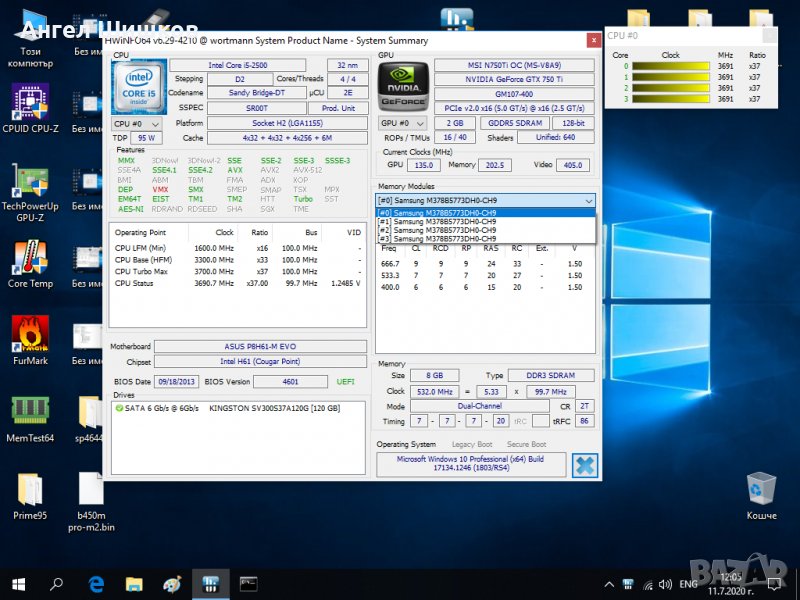Show hidden system tray icons
Image resolution: width=800 pixels, height=600 pixels.
coord(609,584)
